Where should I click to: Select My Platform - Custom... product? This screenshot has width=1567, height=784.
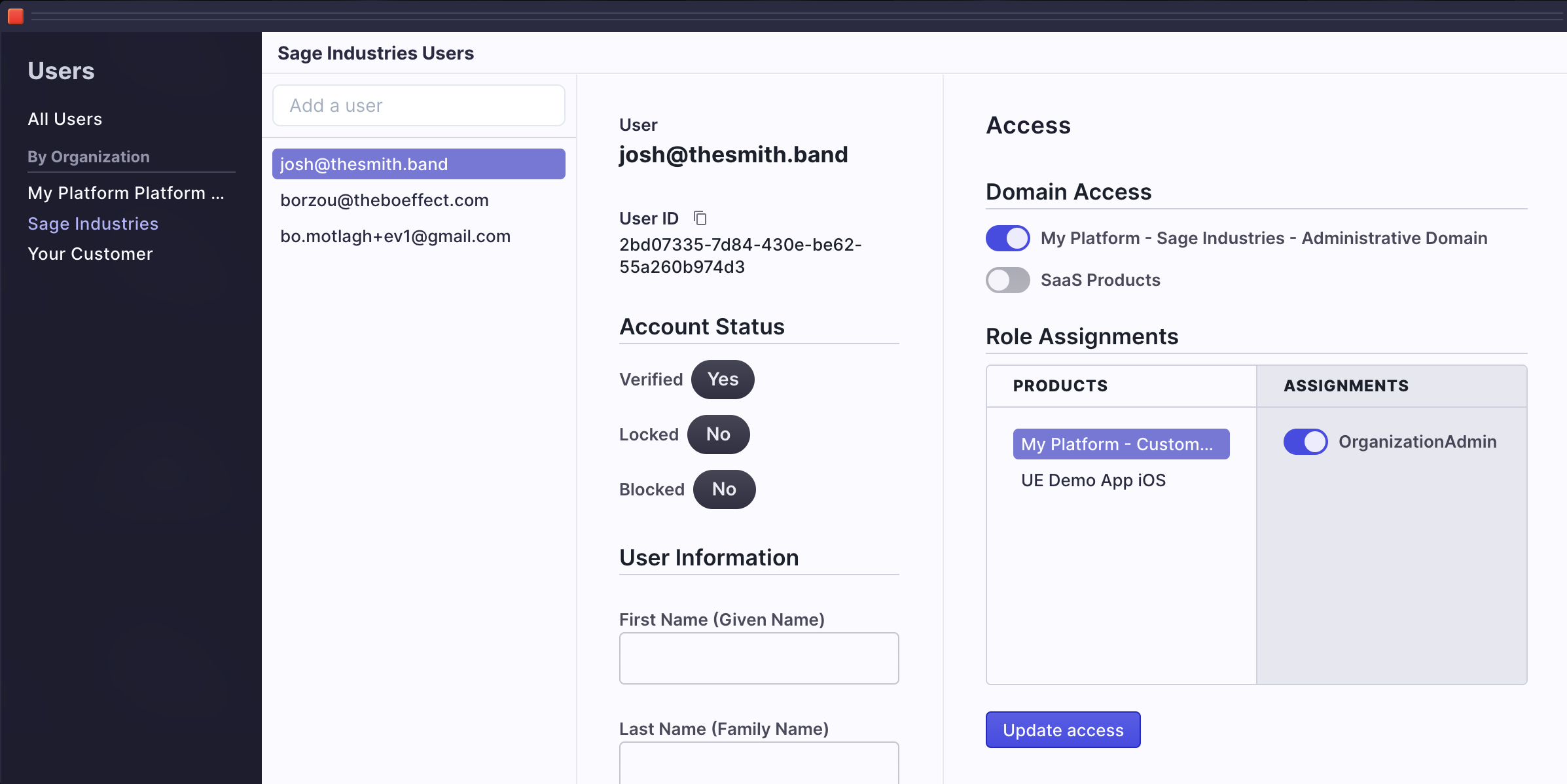pyautogui.click(x=1121, y=444)
